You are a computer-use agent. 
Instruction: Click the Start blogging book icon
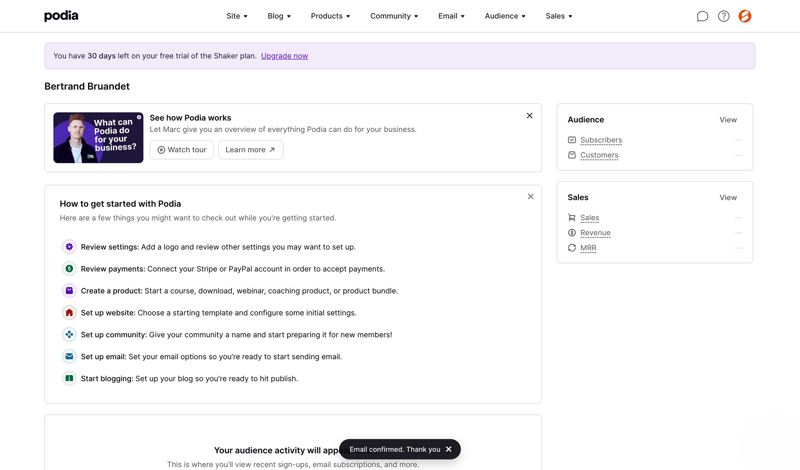coord(69,379)
